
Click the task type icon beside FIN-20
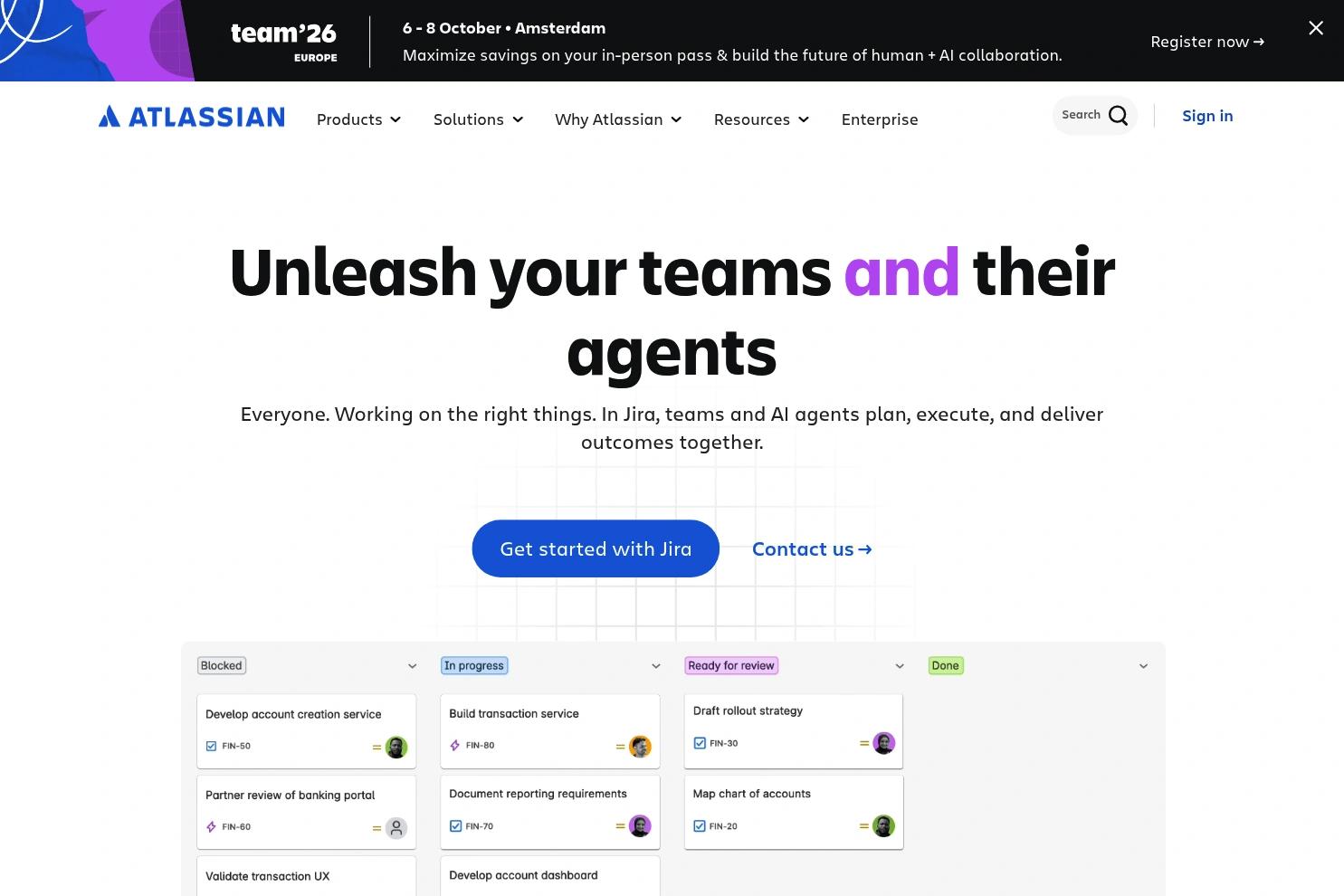700,826
